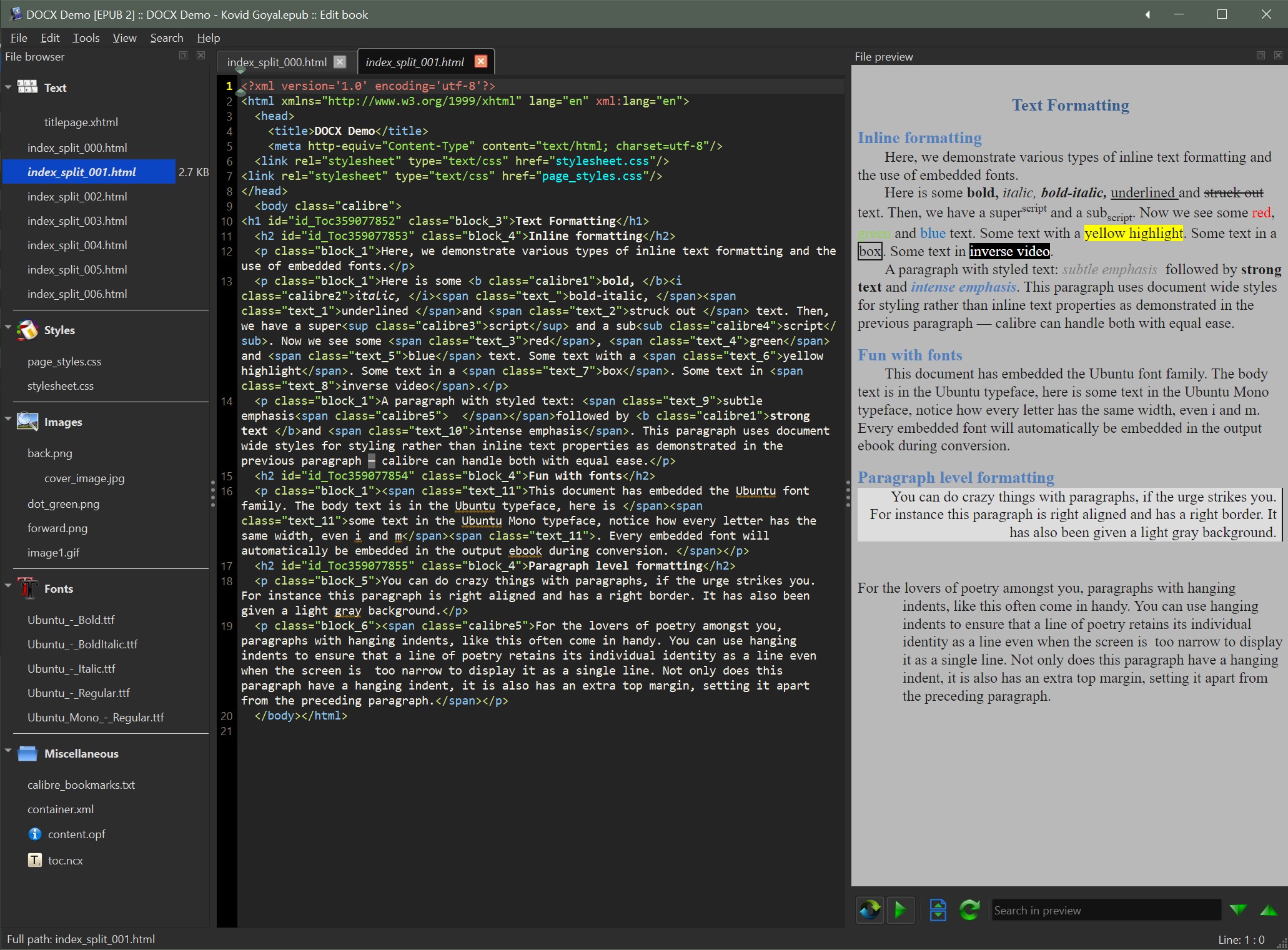Find next match in preview (down arrow)
This screenshot has height=950, width=1288.
coord(1238,910)
